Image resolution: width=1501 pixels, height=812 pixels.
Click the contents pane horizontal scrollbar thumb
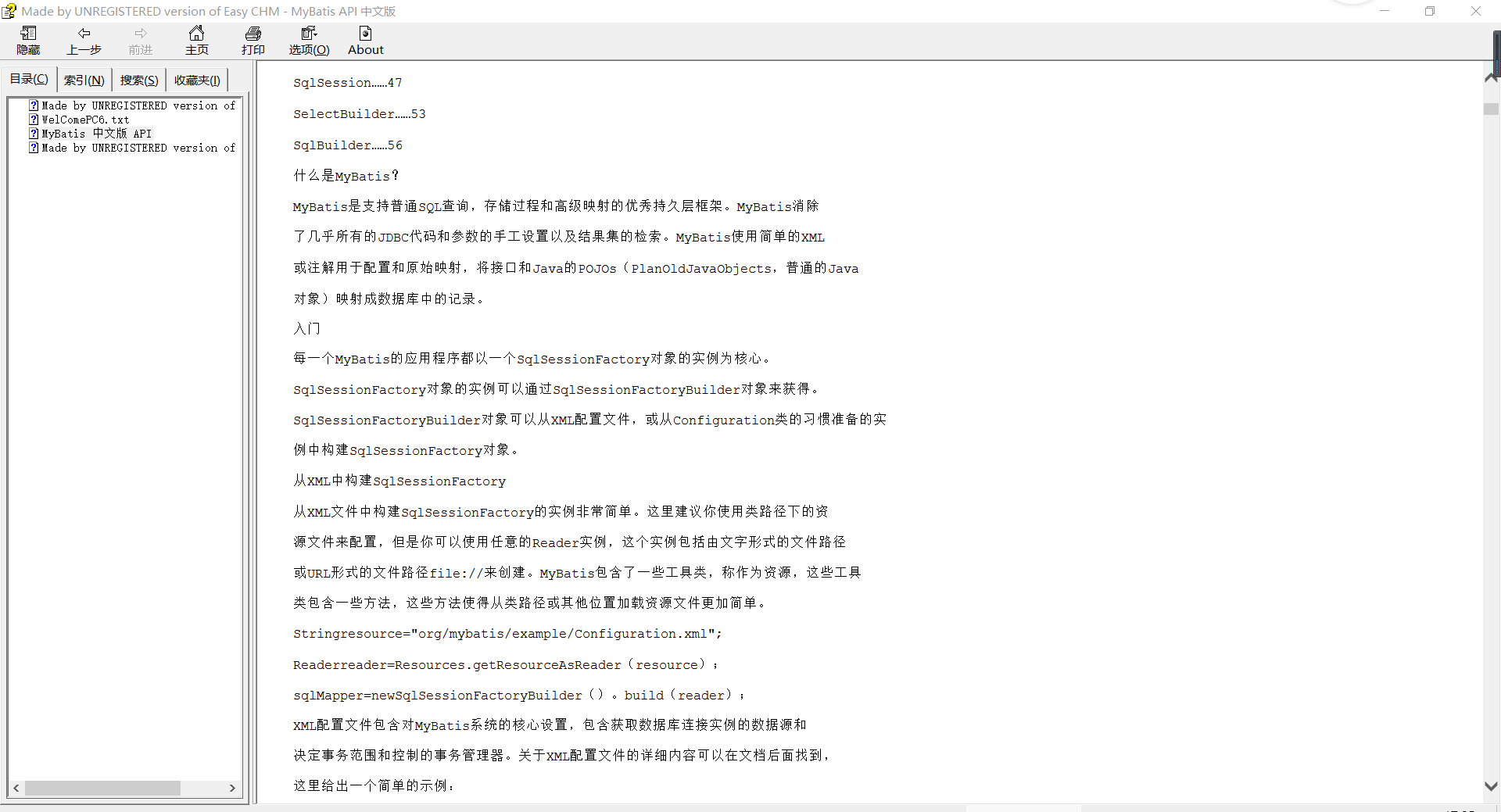pyautogui.click(x=102, y=788)
